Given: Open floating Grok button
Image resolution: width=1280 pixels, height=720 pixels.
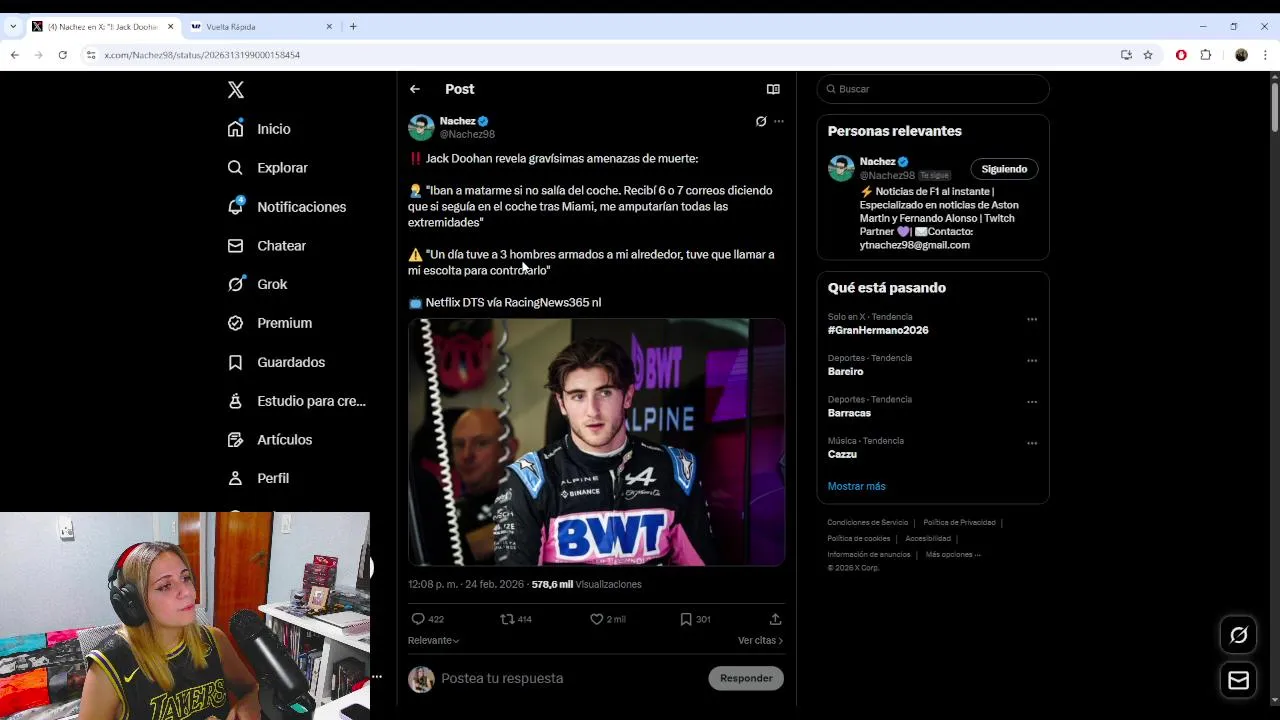Looking at the screenshot, I should pos(1238,635).
